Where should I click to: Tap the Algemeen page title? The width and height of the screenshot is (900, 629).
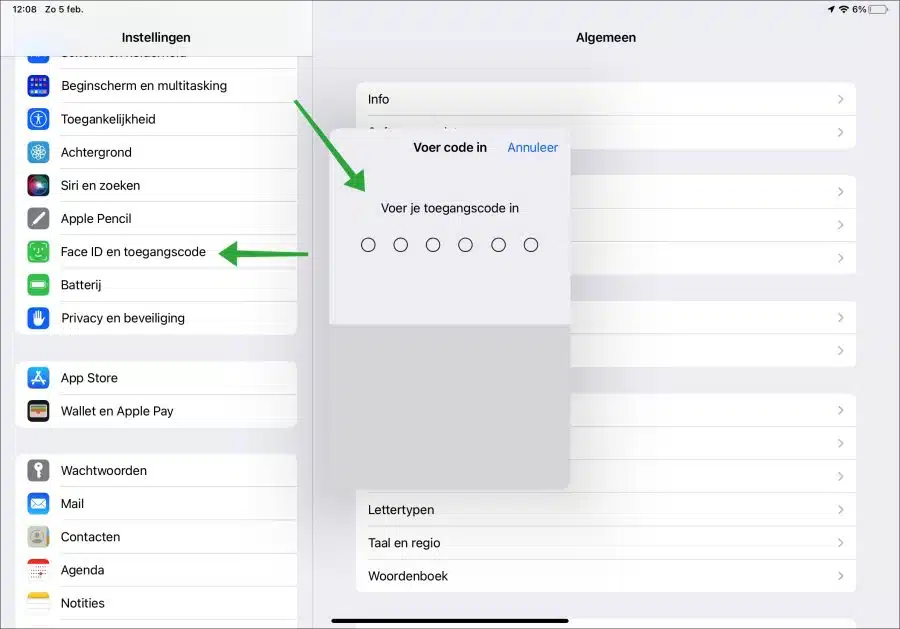pyautogui.click(x=606, y=37)
